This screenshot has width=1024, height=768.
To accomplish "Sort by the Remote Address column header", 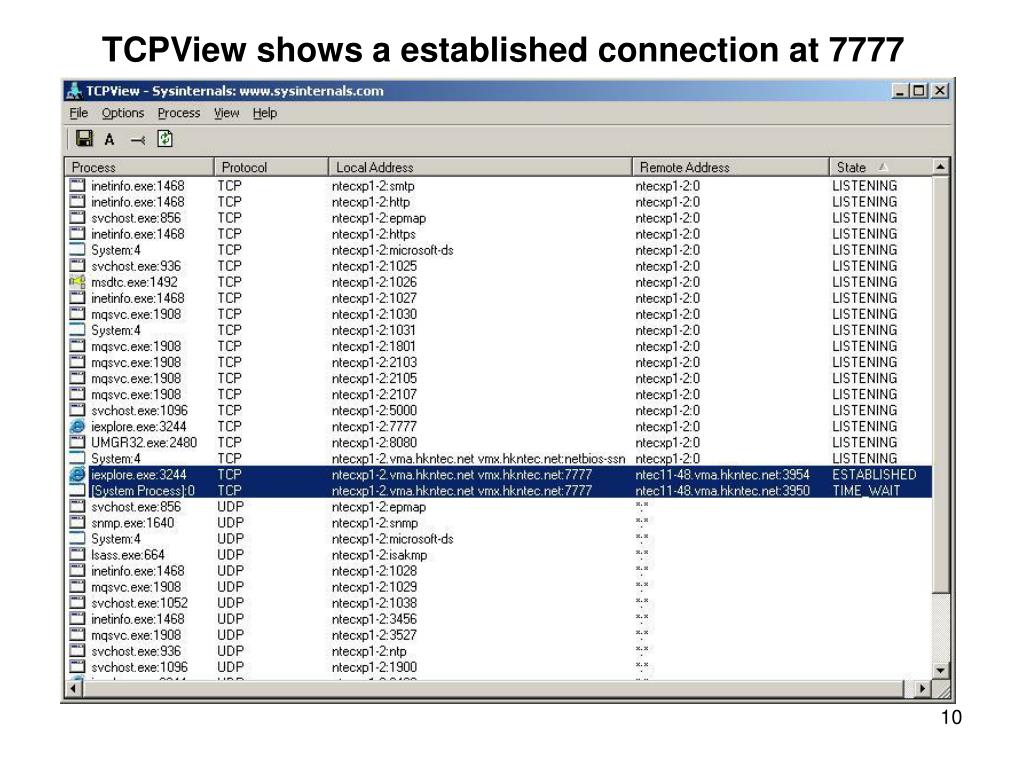I will coord(730,167).
